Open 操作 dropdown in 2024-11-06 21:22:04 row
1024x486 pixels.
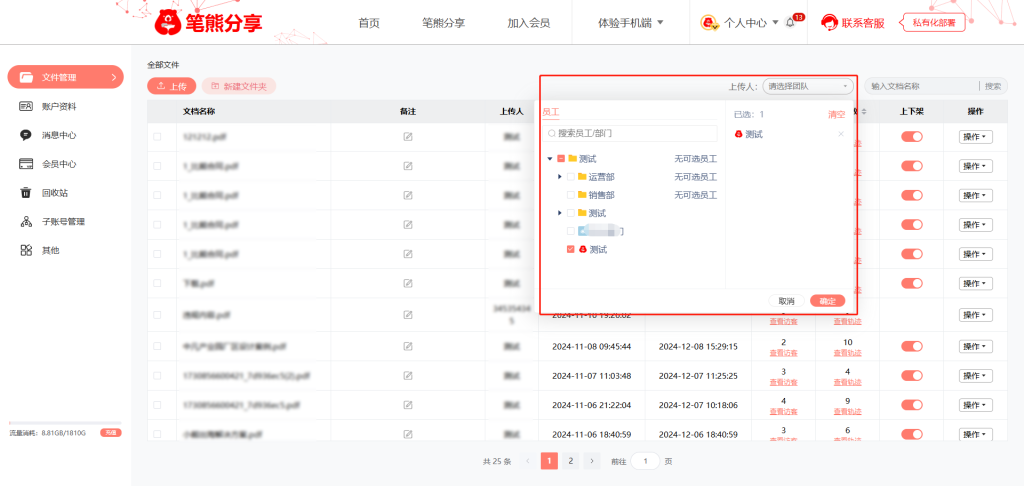click(x=976, y=405)
